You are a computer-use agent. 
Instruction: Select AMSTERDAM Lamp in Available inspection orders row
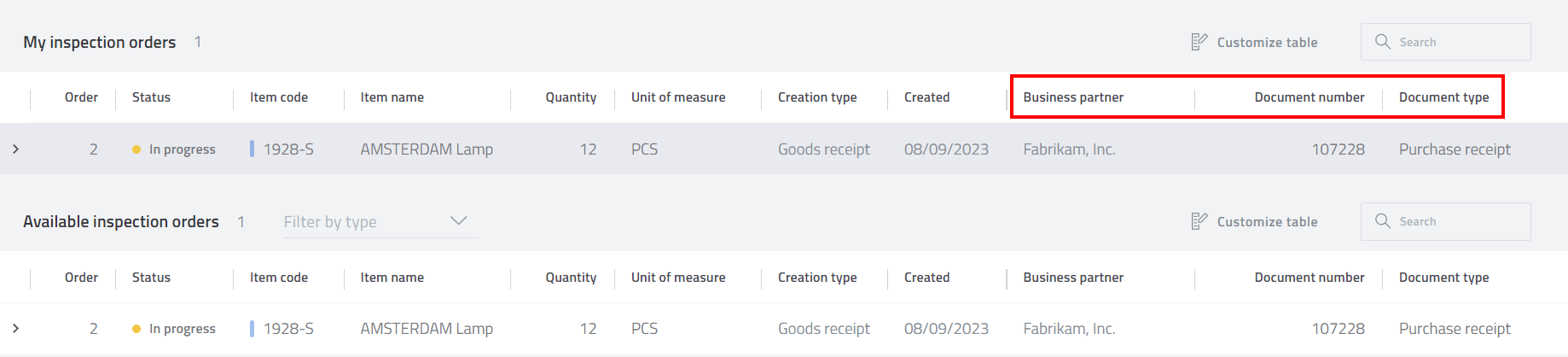(x=427, y=329)
